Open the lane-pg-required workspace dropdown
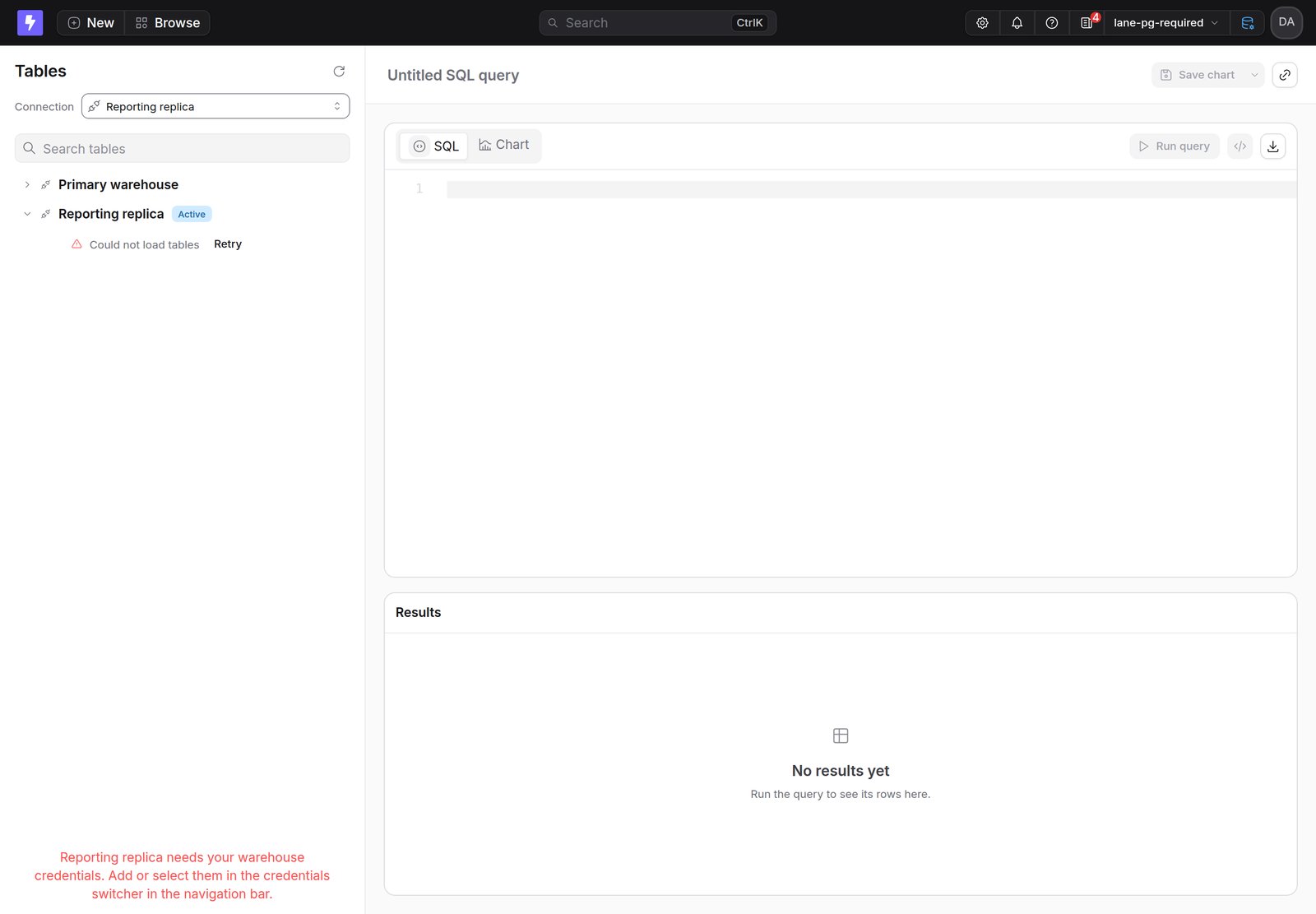 tap(1166, 23)
